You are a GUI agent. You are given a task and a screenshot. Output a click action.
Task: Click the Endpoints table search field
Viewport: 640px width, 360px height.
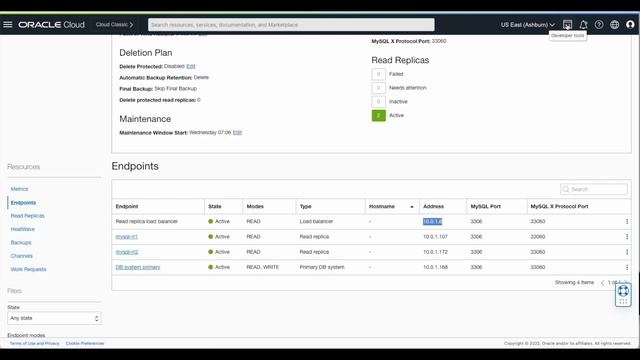click(x=594, y=189)
